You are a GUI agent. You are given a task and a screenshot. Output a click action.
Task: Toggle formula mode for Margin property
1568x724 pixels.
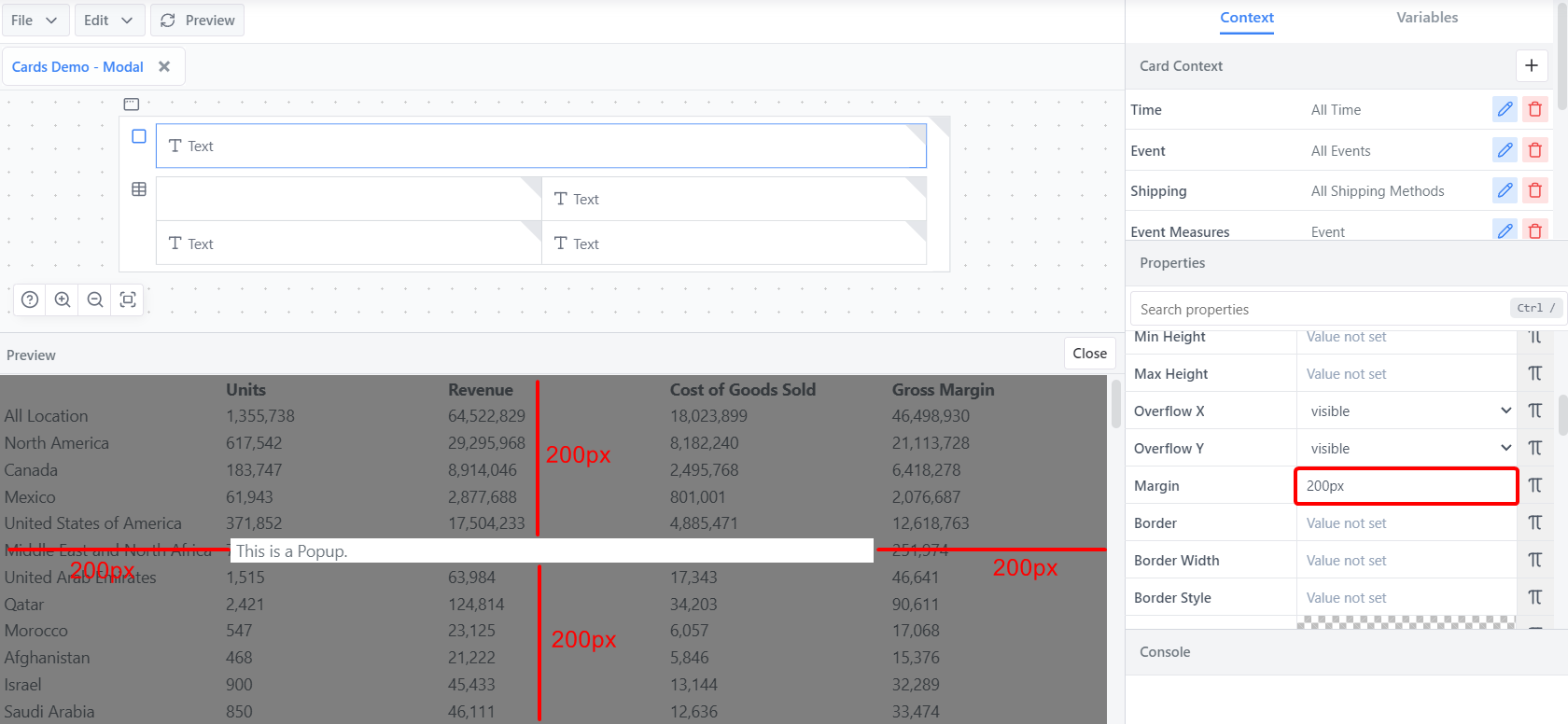click(x=1535, y=485)
